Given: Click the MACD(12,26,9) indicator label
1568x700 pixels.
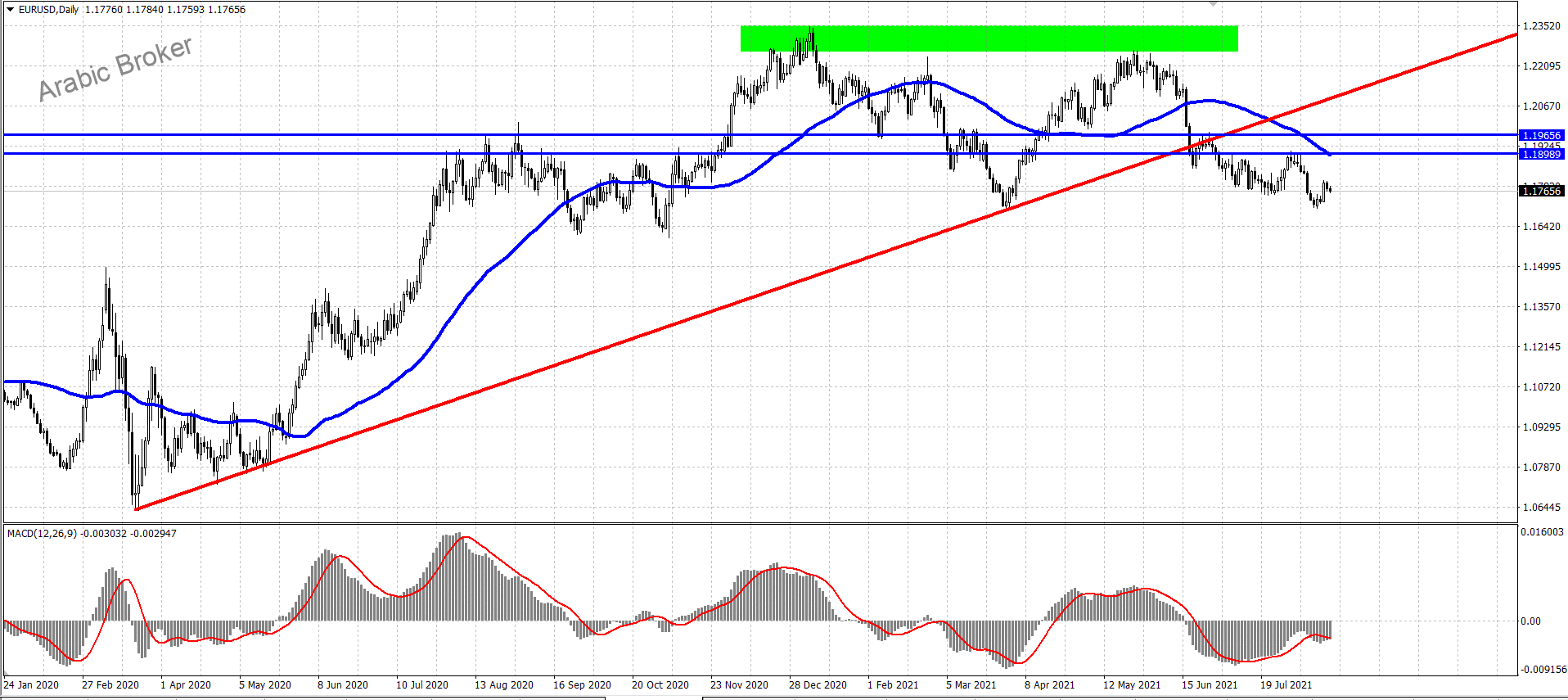Looking at the screenshot, I should coord(43,533).
